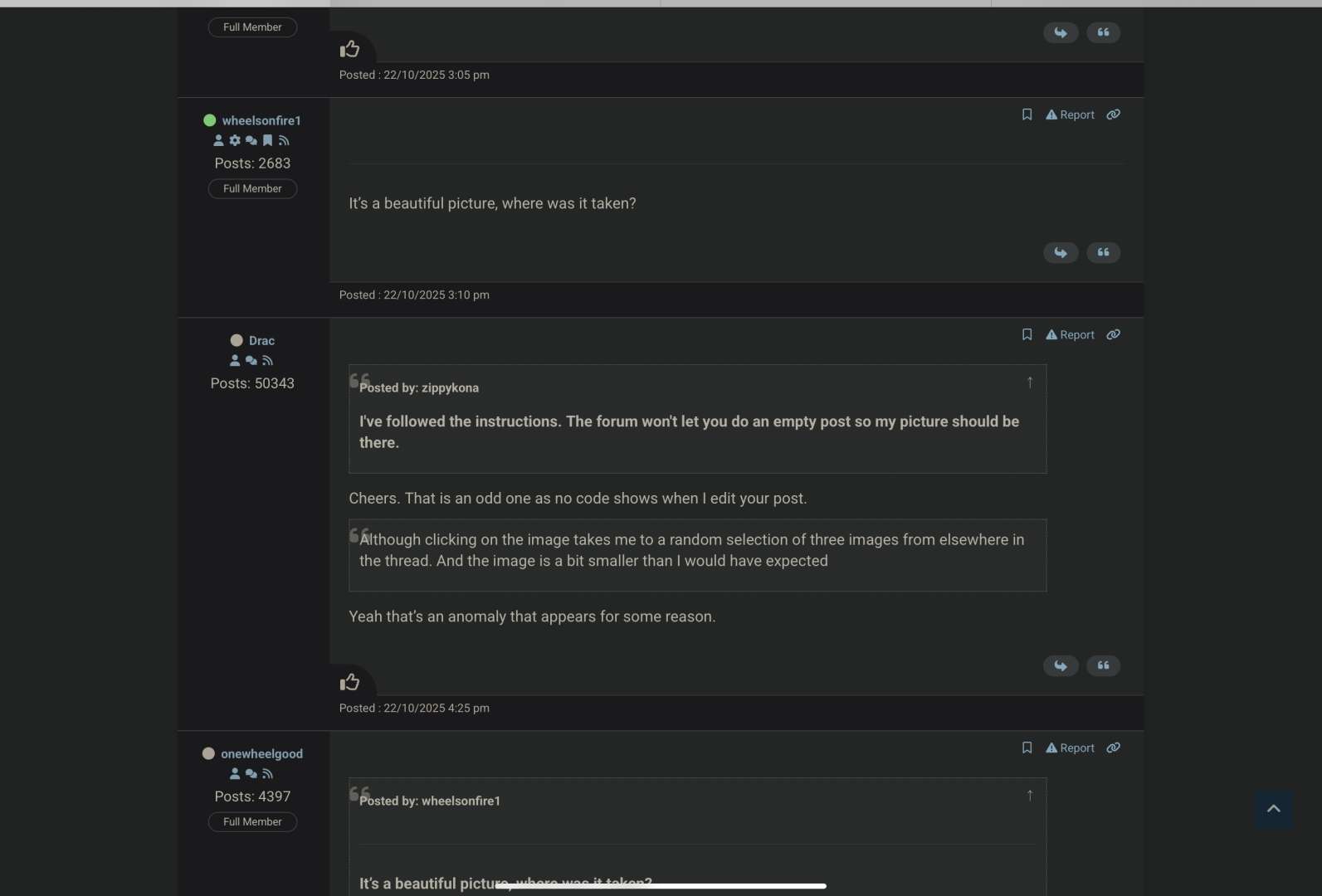View wheelsonfire1's profile via the person icon
The width and height of the screenshot is (1322, 896).
point(218,140)
